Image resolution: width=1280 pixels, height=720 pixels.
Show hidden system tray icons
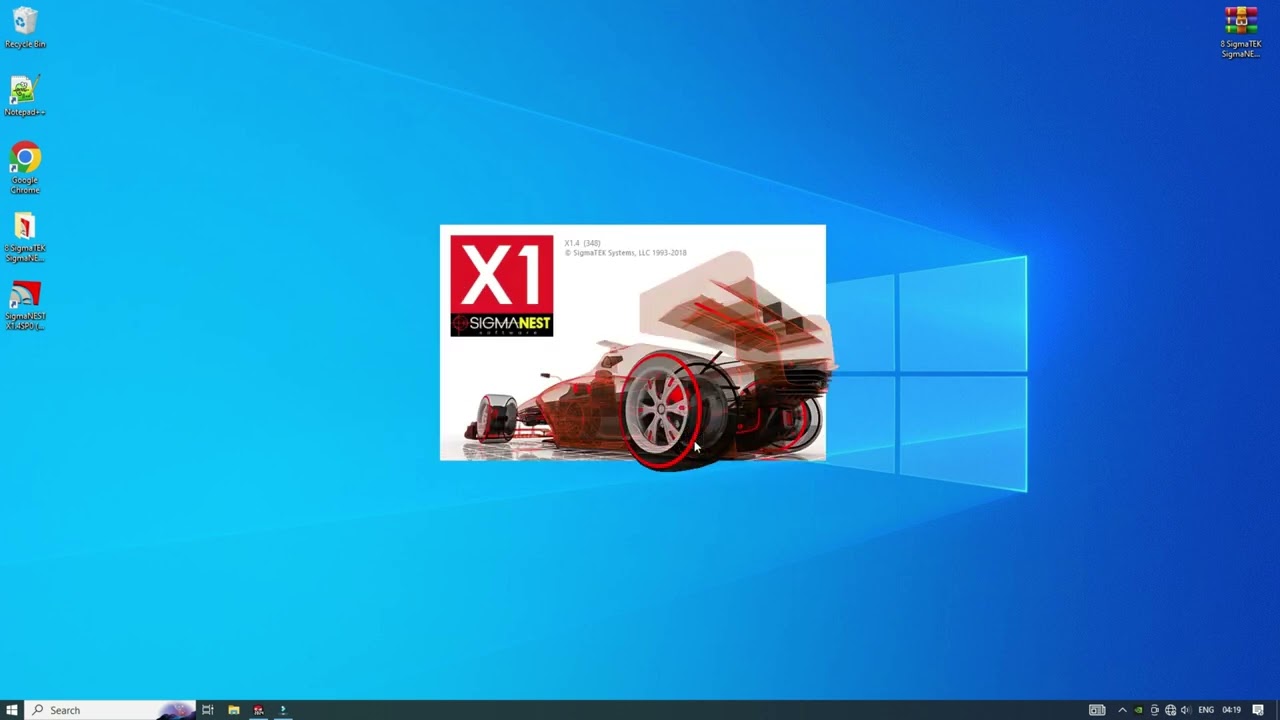(x=1122, y=710)
